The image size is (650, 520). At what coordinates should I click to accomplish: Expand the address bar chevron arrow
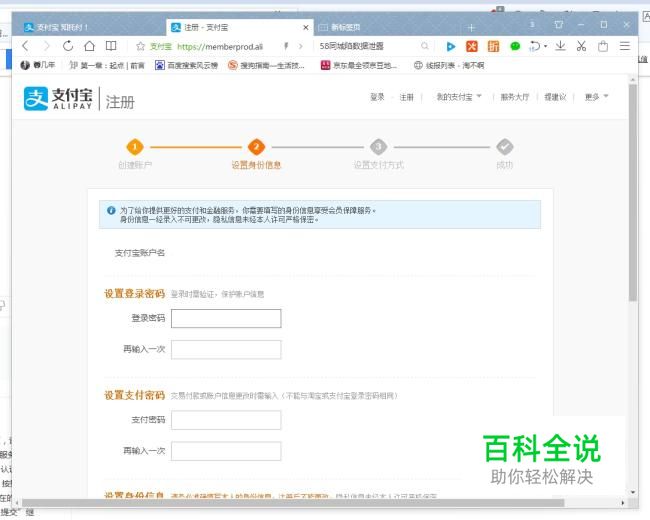coord(301,46)
